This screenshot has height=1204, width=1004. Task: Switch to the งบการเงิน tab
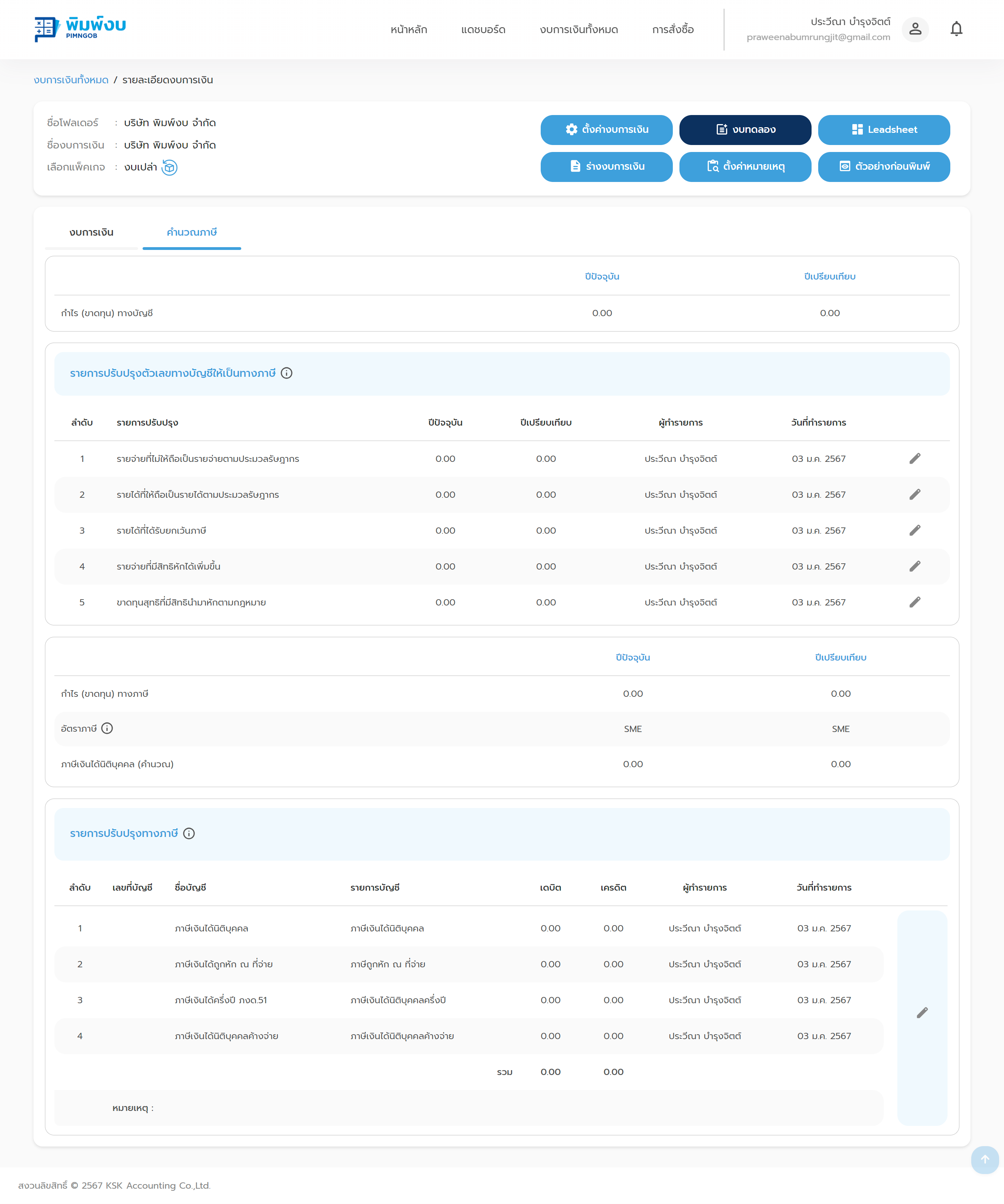91,232
